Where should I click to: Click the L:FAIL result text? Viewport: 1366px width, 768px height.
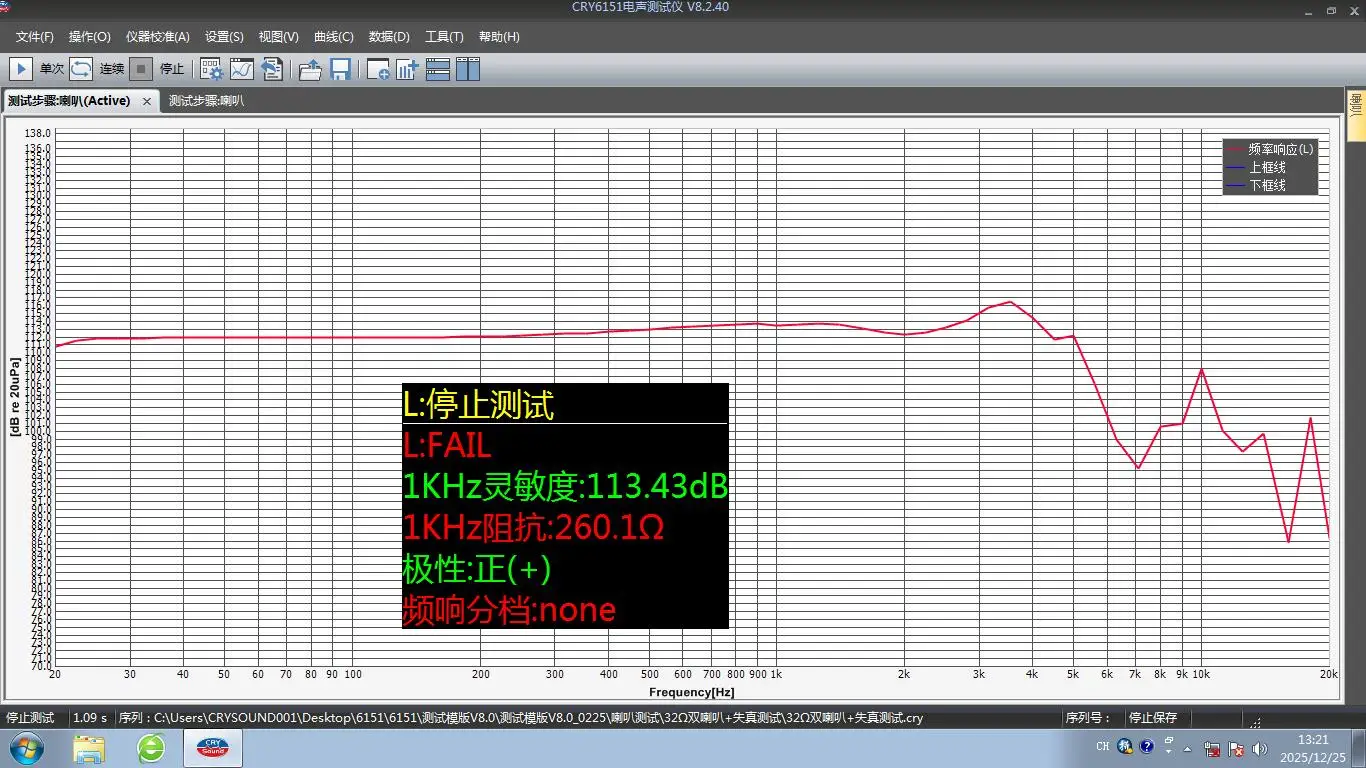click(447, 446)
